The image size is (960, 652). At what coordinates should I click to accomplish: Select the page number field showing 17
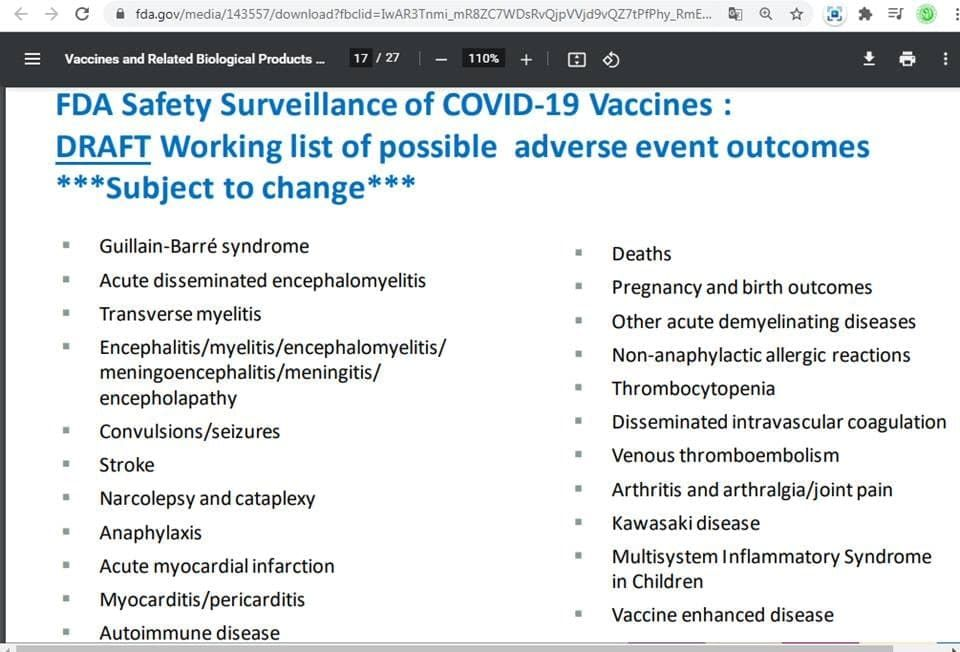click(x=361, y=58)
